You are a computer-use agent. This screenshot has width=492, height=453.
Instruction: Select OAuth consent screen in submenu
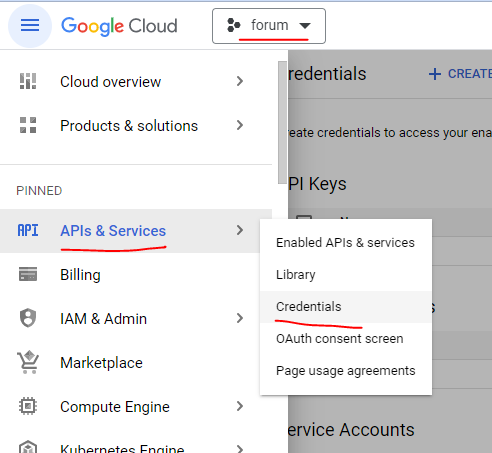click(x=346, y=339)
